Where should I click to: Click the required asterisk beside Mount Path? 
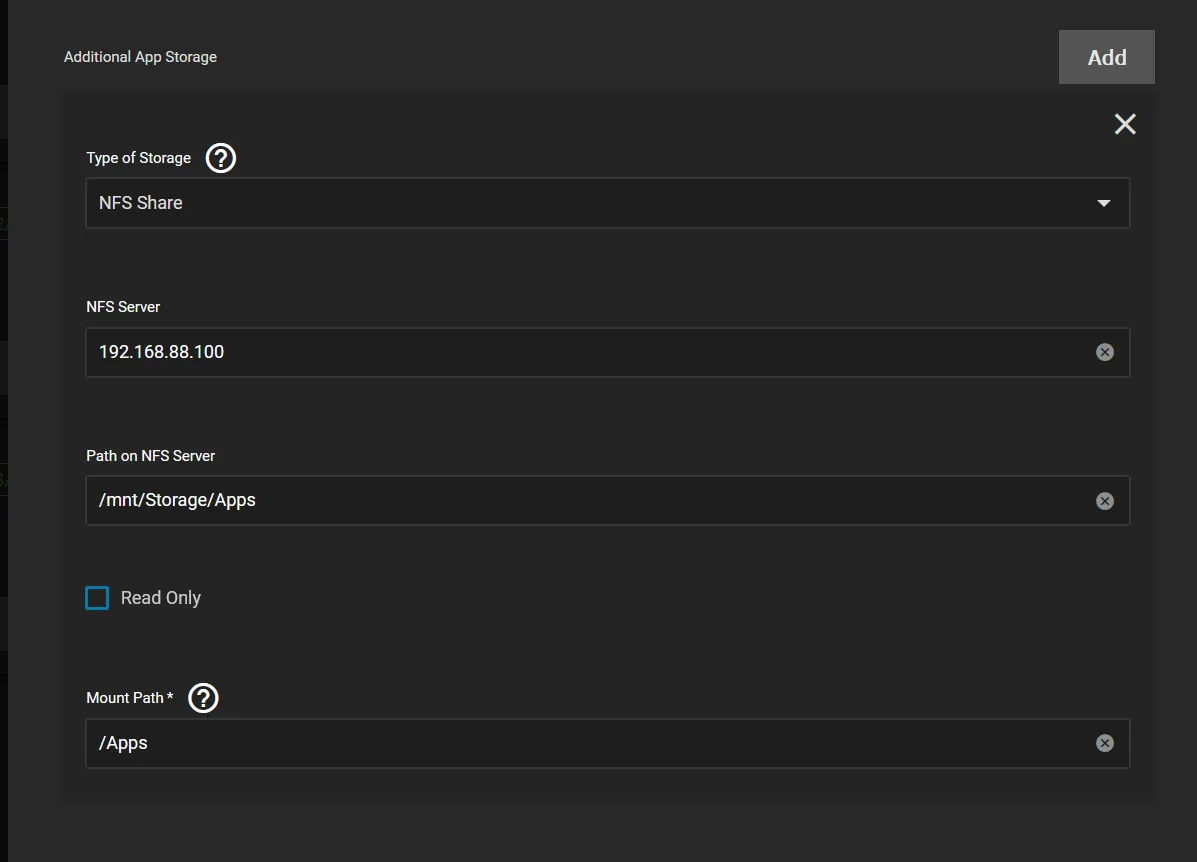pyautogui.click(x=171, y=697)
